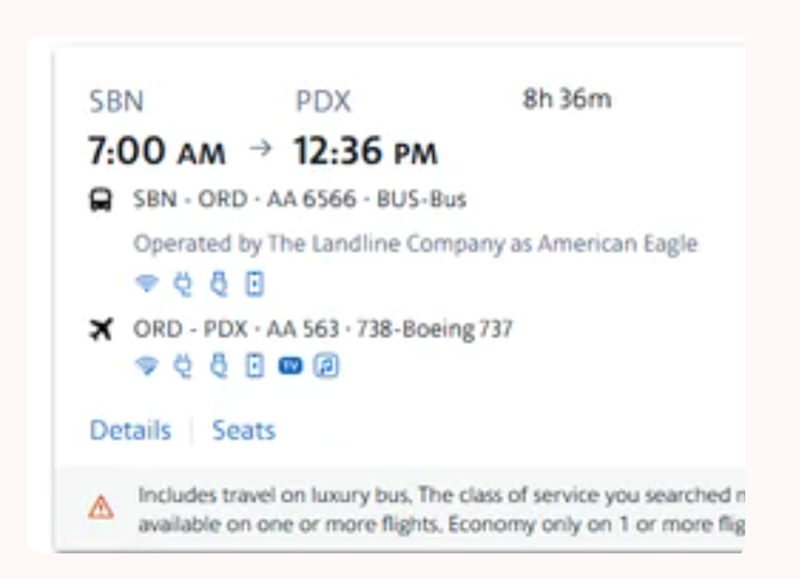
Task: Click the 8h 36m duration text
Action: [x=565, y=99]
